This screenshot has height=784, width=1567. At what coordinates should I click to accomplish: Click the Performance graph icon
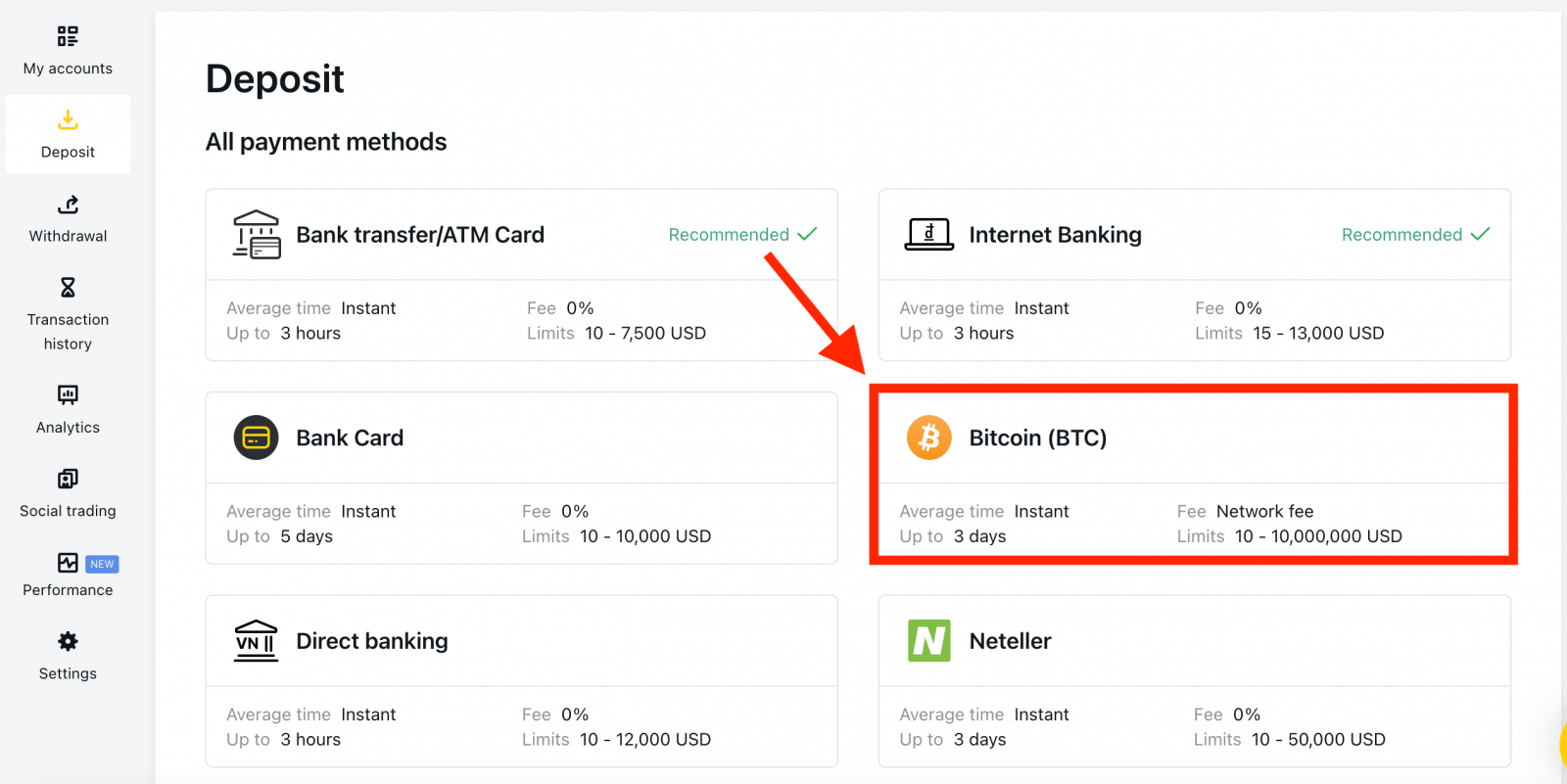click(x=68, y=563)
